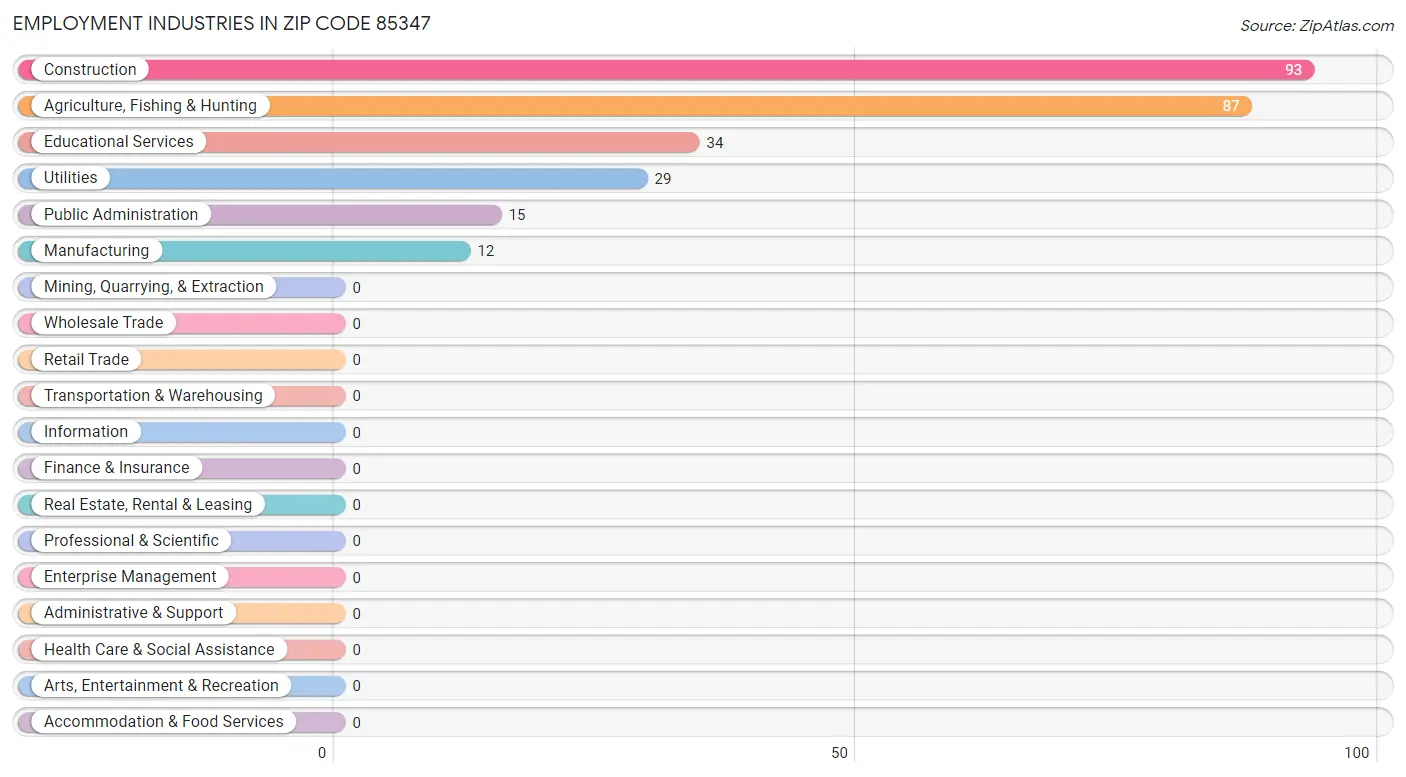The height and width of the screenshot is (777, 1406).
Task: Click the Source: ZipAtlas.com attribution
Action: click(x=1317, y=26)
